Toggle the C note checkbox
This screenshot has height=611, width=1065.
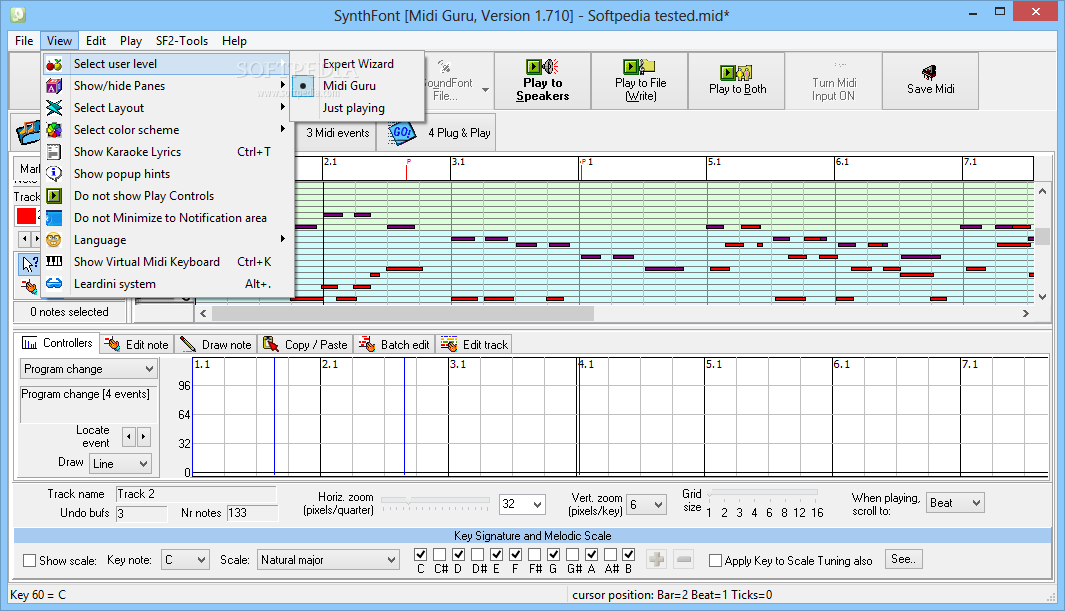pyautogui.click(x=420, y=555)
